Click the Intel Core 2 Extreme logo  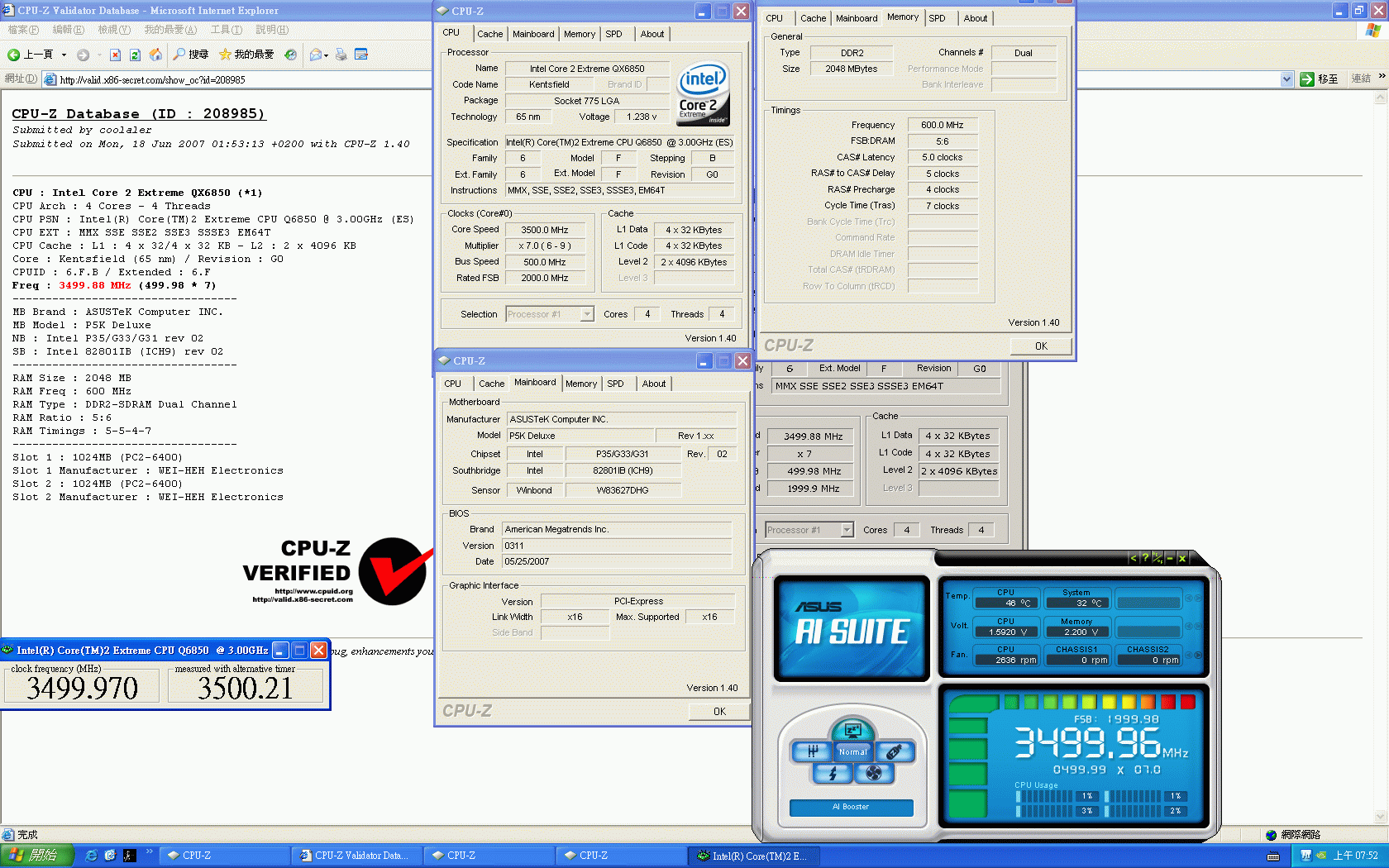pos(704,93)
